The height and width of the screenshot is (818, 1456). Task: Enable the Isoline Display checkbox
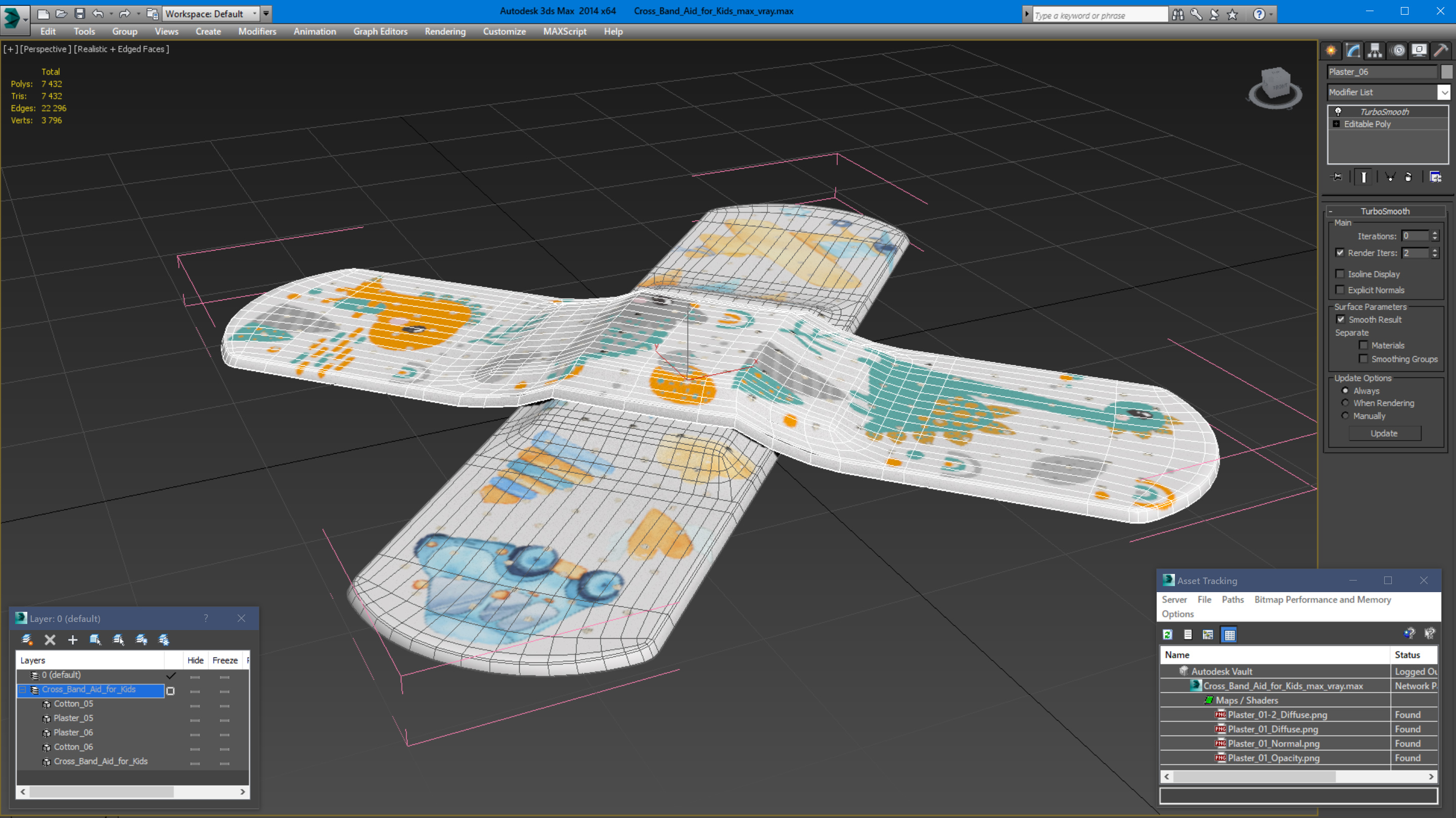click(1340, 274)
